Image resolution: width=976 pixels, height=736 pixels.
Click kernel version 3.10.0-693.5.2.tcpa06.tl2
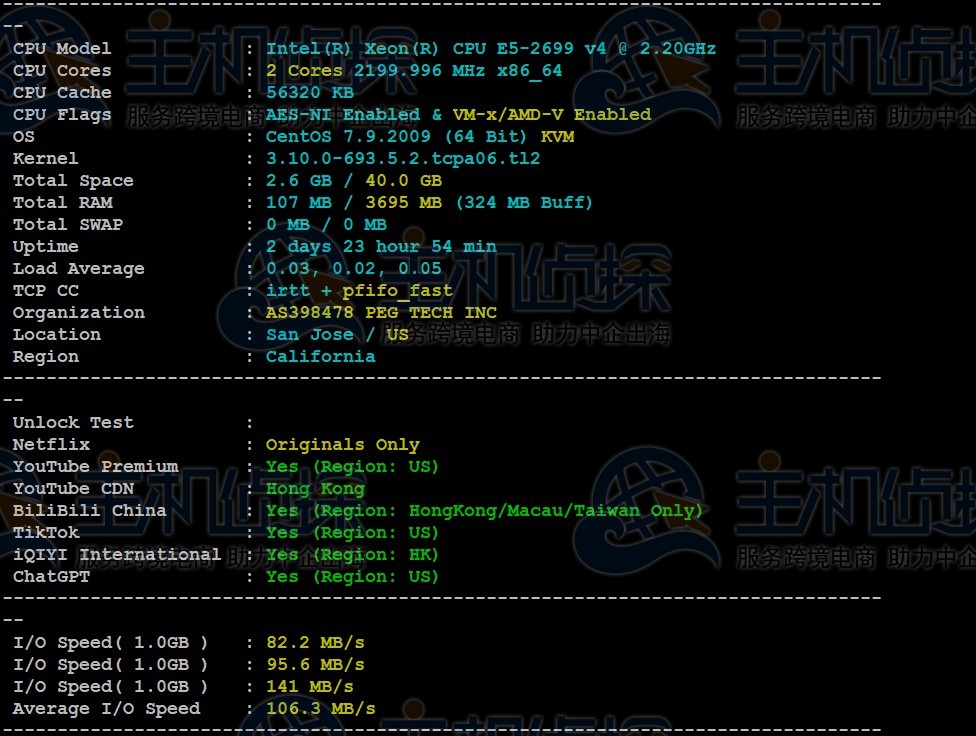point(403,159)
